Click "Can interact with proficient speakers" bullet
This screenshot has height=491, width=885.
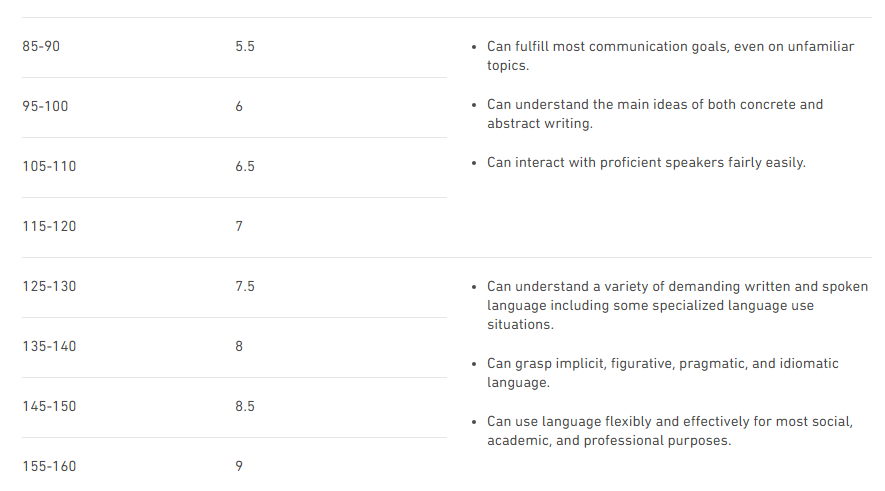(x=646, y=163)
